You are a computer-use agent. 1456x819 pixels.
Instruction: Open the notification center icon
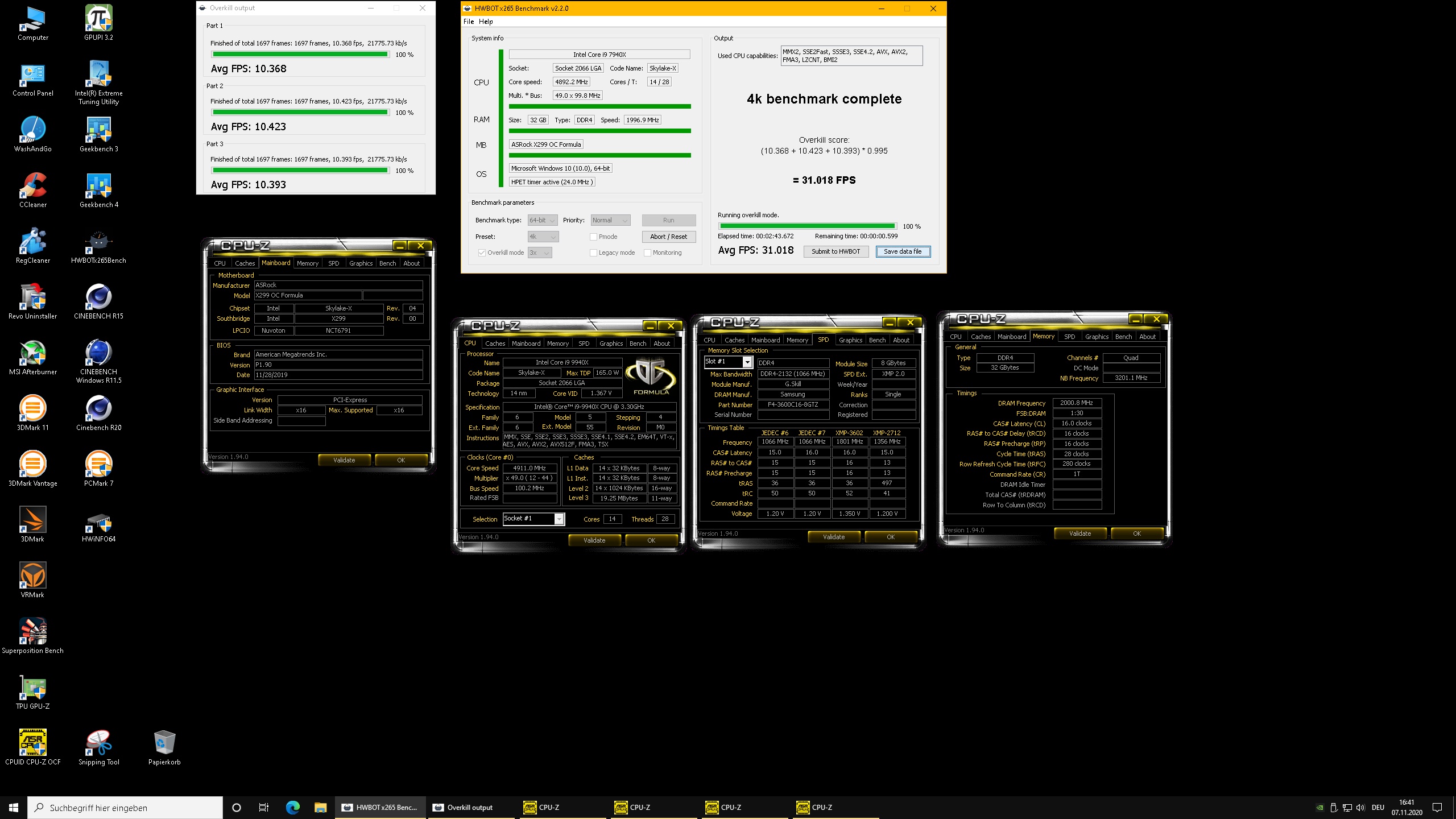[x=1437, y=808]
